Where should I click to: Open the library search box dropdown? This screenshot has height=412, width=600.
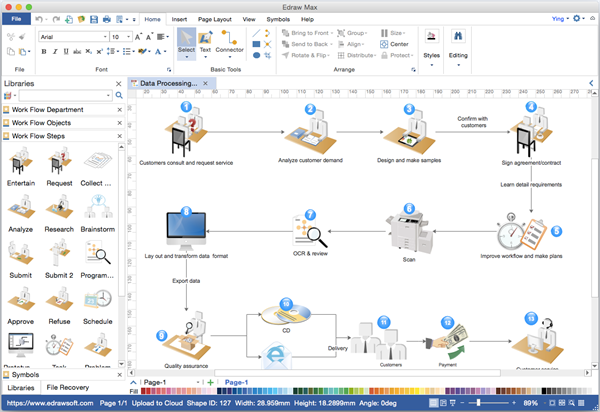108,95
